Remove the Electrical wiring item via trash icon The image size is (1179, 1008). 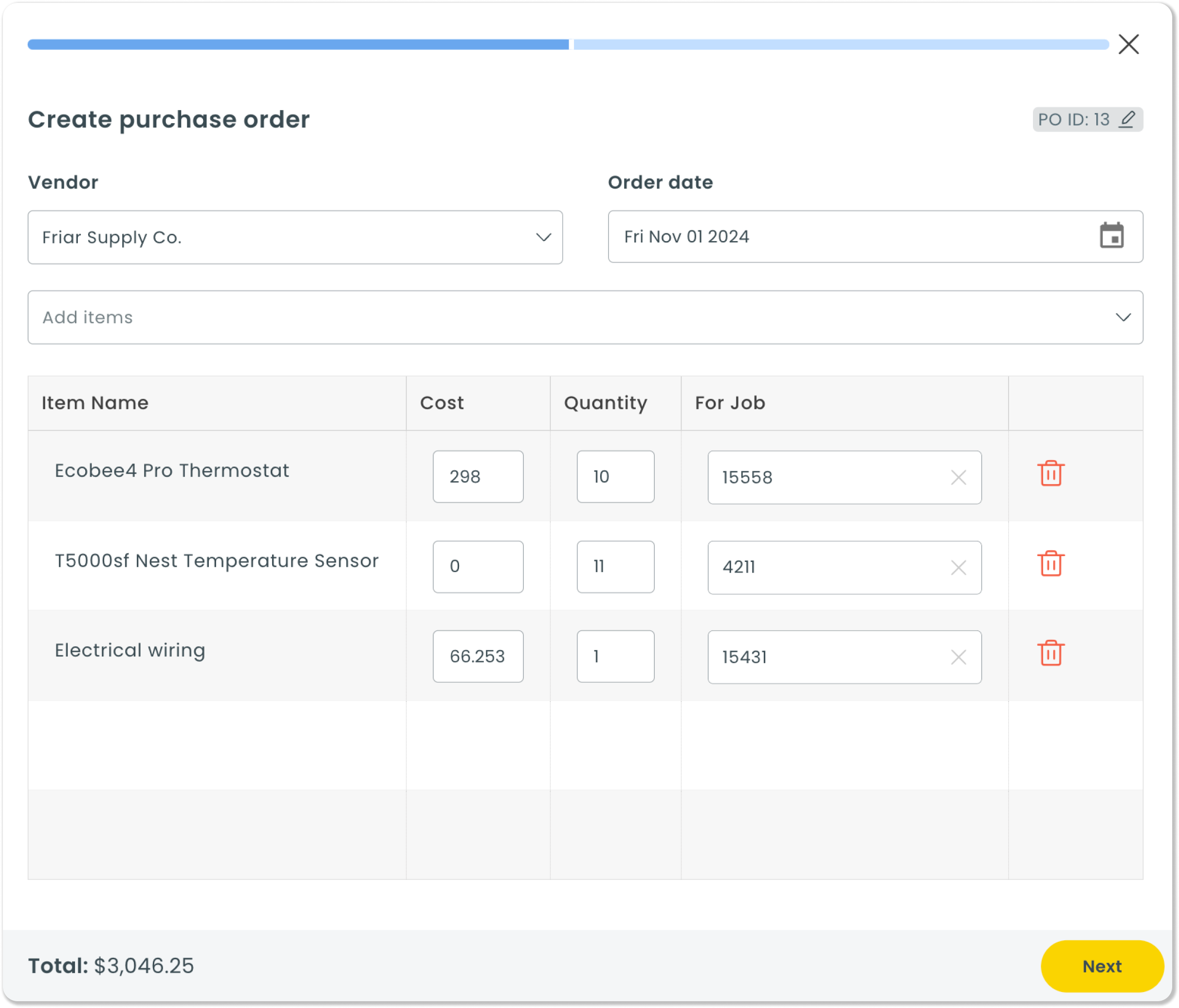pyautogui.click(x=1050, y=653)
